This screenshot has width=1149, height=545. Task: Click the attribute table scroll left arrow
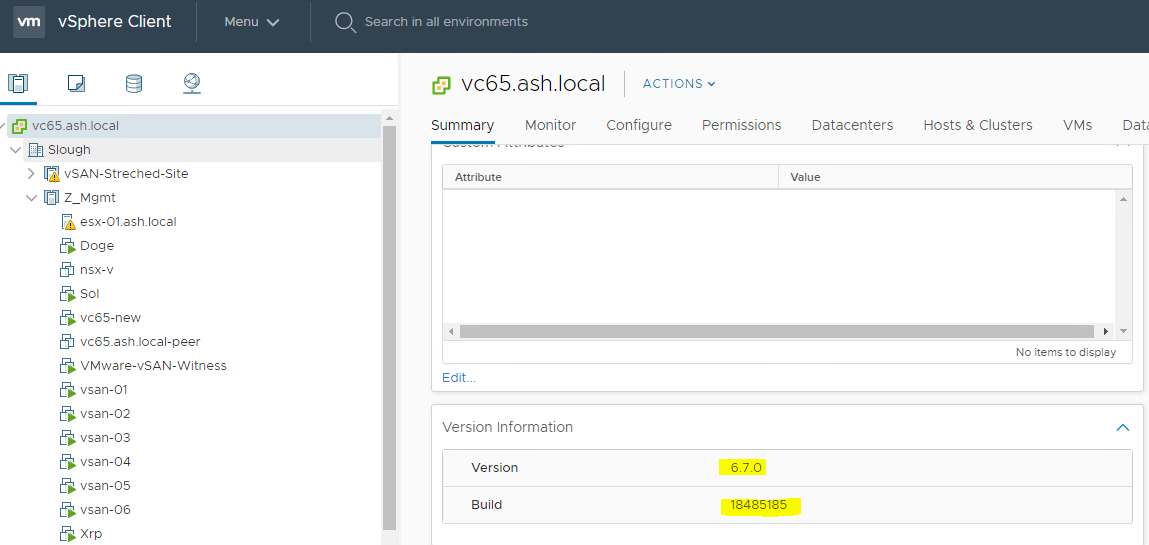[451, 332]
